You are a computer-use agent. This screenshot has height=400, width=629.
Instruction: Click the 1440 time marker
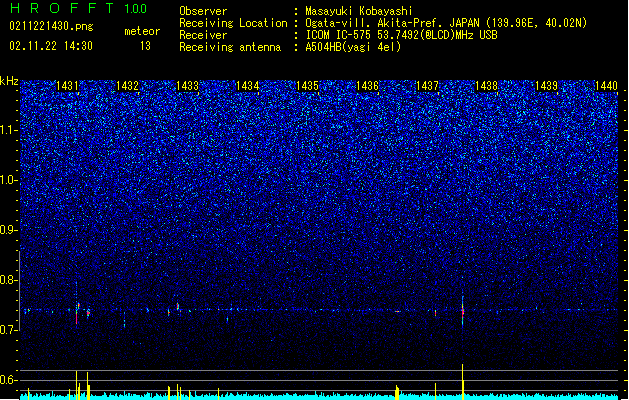pyautogui.click(x=607, y=86)
